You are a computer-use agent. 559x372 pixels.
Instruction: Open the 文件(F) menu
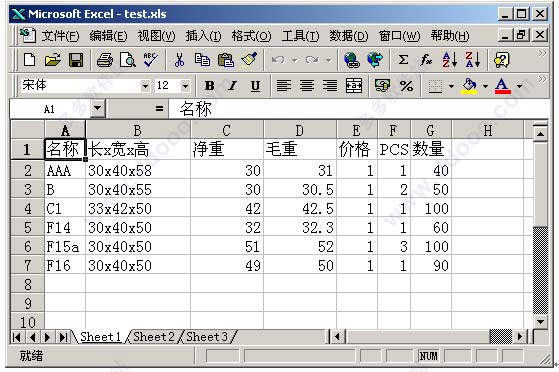(x=60, y=36)
